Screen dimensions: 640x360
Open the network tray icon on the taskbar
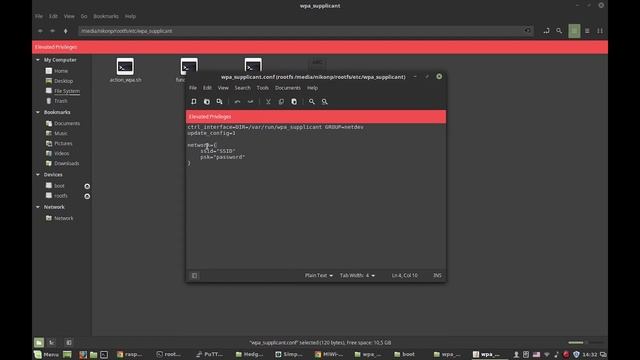(547, 354)
